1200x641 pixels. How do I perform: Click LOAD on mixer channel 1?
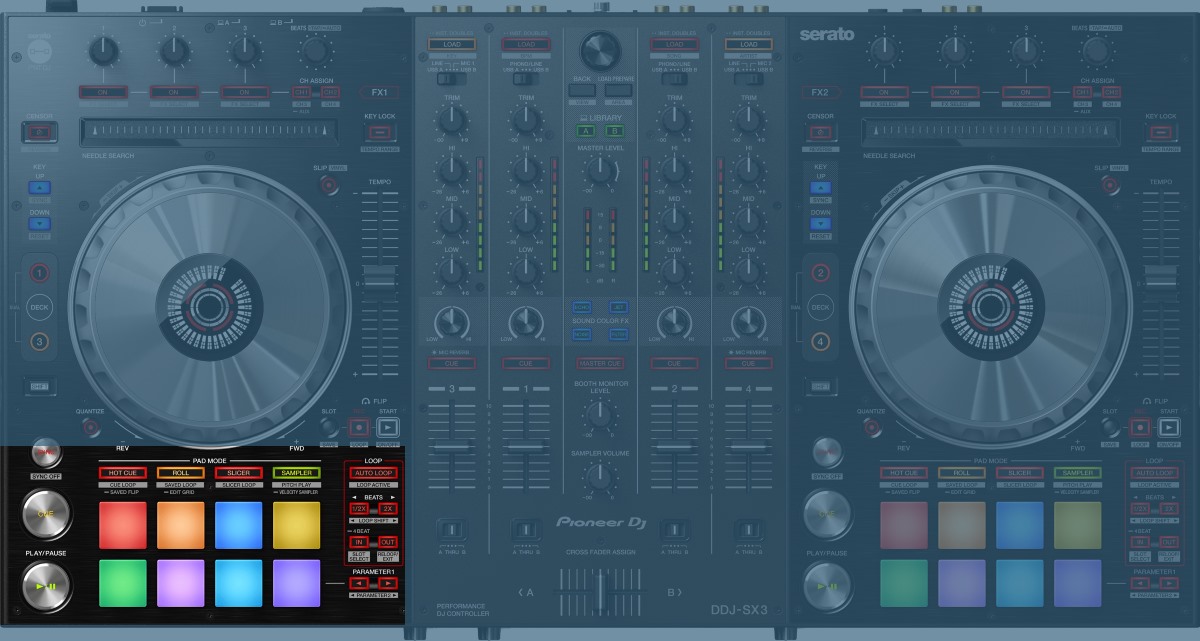point(526,45)
